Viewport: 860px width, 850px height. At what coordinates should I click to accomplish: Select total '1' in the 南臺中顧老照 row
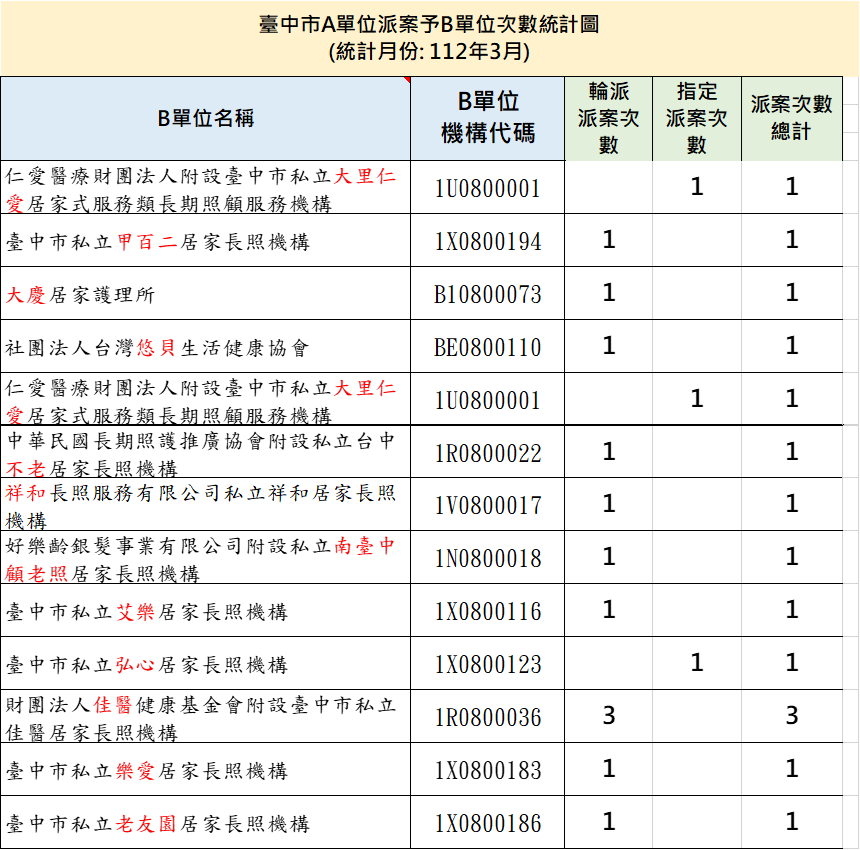click(791, 557)
